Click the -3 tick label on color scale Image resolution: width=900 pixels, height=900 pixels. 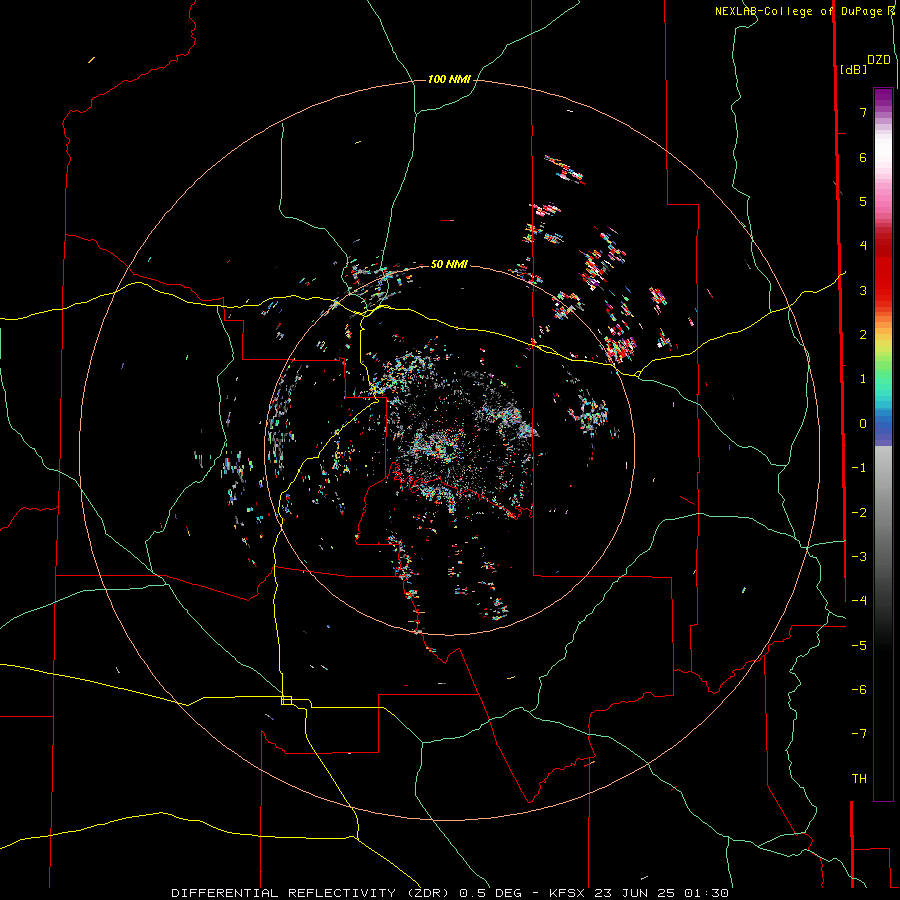point(859,557)
